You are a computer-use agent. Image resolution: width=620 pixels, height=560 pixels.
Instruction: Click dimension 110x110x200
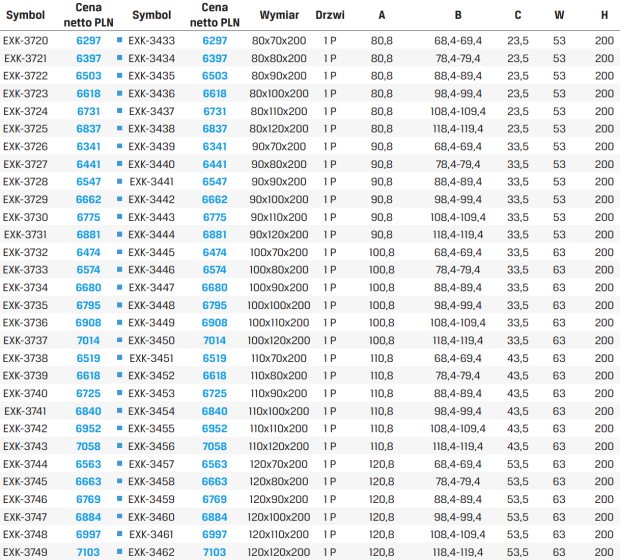pos(279,429)
